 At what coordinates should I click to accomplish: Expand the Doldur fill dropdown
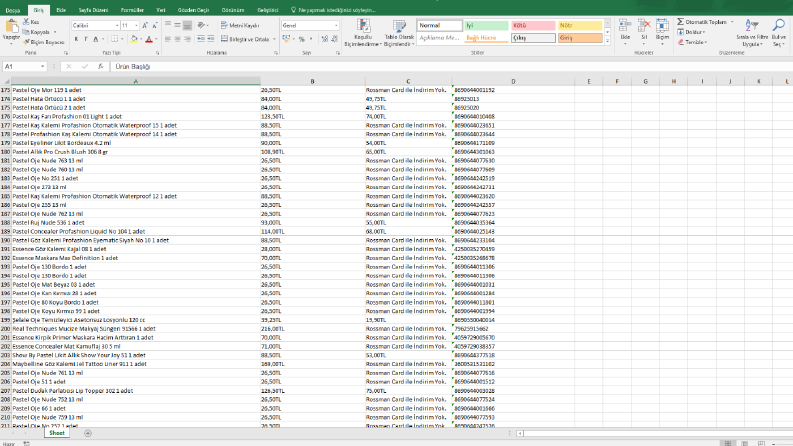(x=703, y=32)
